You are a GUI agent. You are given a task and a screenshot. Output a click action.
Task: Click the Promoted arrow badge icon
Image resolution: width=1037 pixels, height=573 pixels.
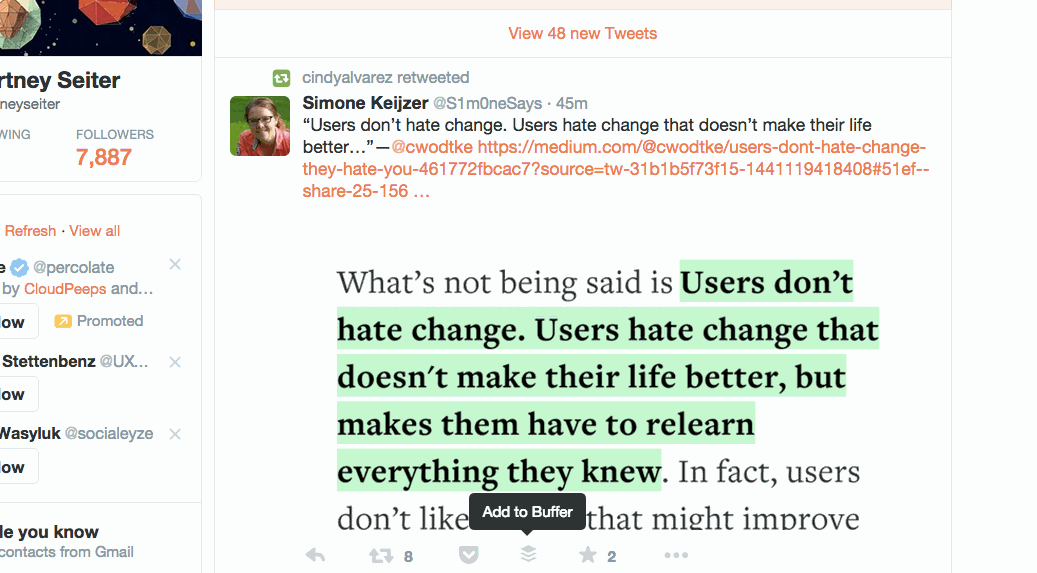(63, 322)
